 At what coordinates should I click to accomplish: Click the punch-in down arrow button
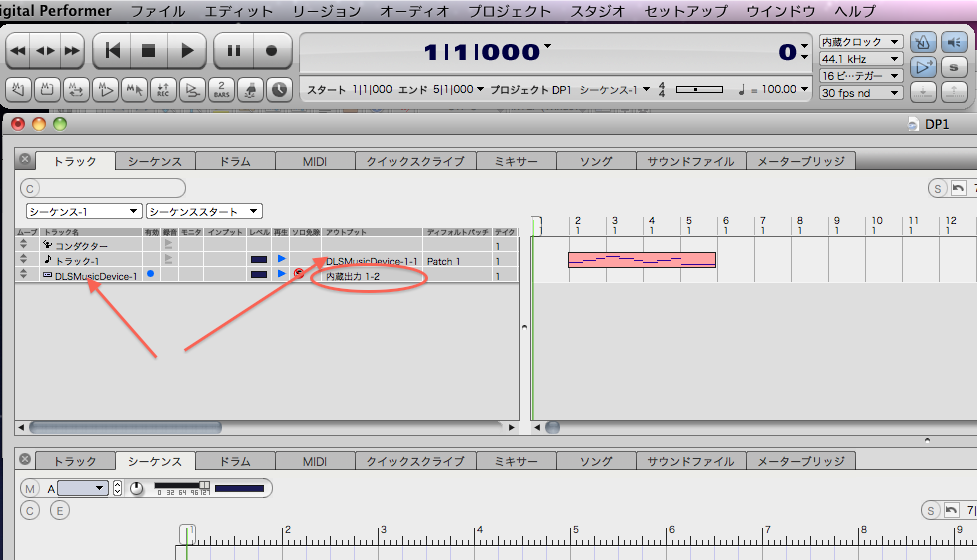[x=923, y=92]
